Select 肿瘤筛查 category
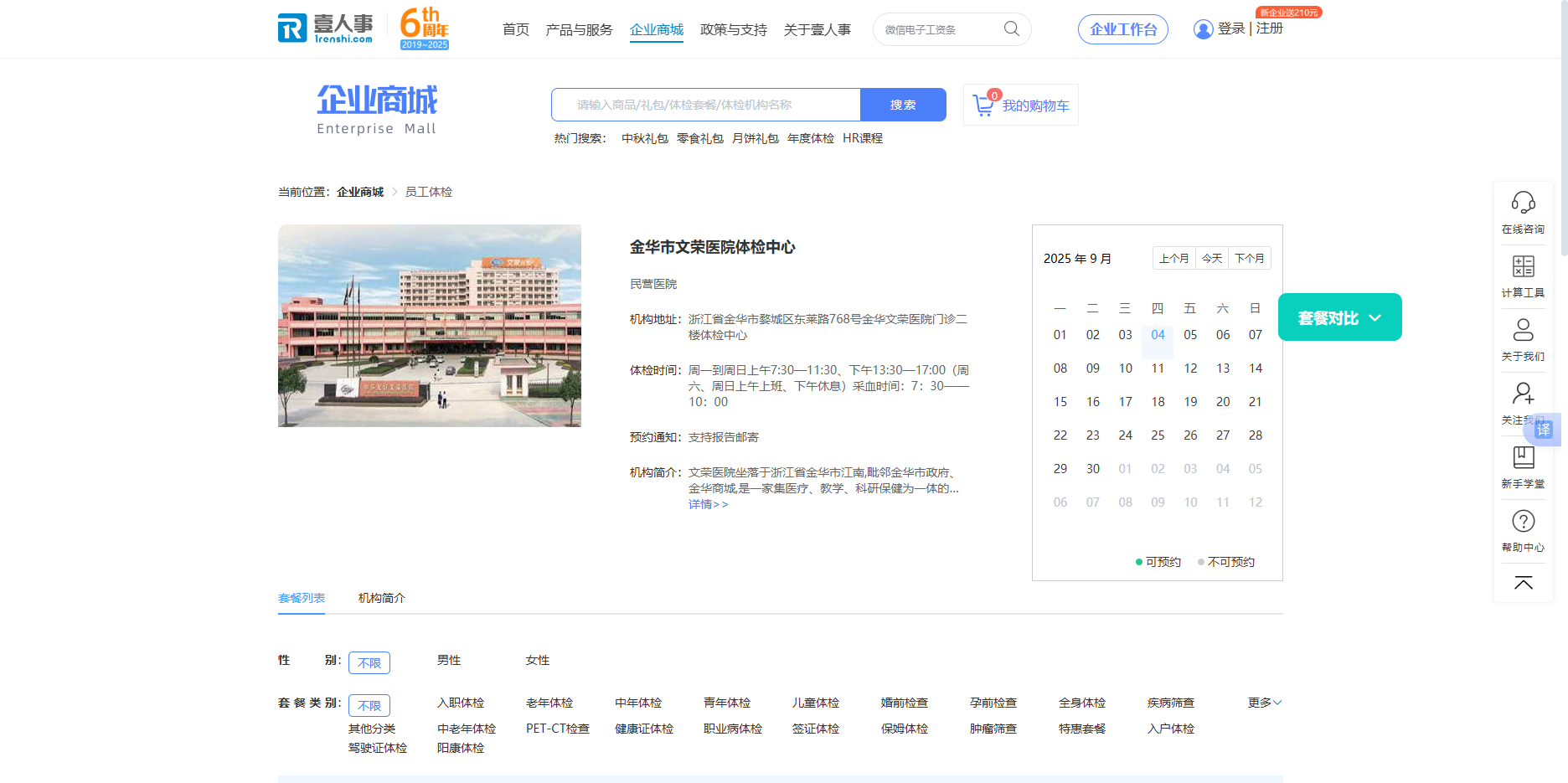This screenshot has width=1568, height=783. coord(993,729)
